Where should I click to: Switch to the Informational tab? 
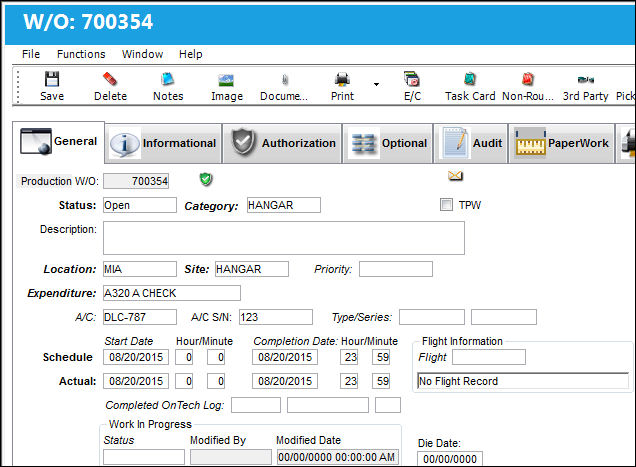point(163,143)
